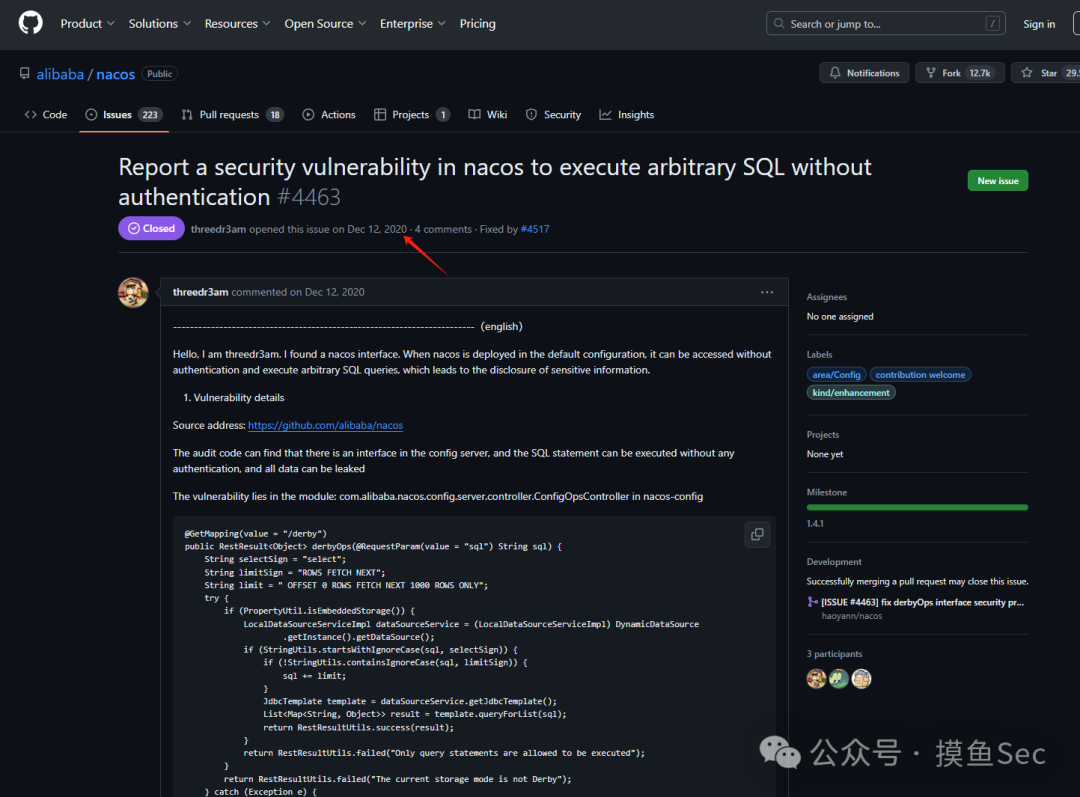Click the Notifications button
Screen dimensions: 1080x797
tap(864, 73)
